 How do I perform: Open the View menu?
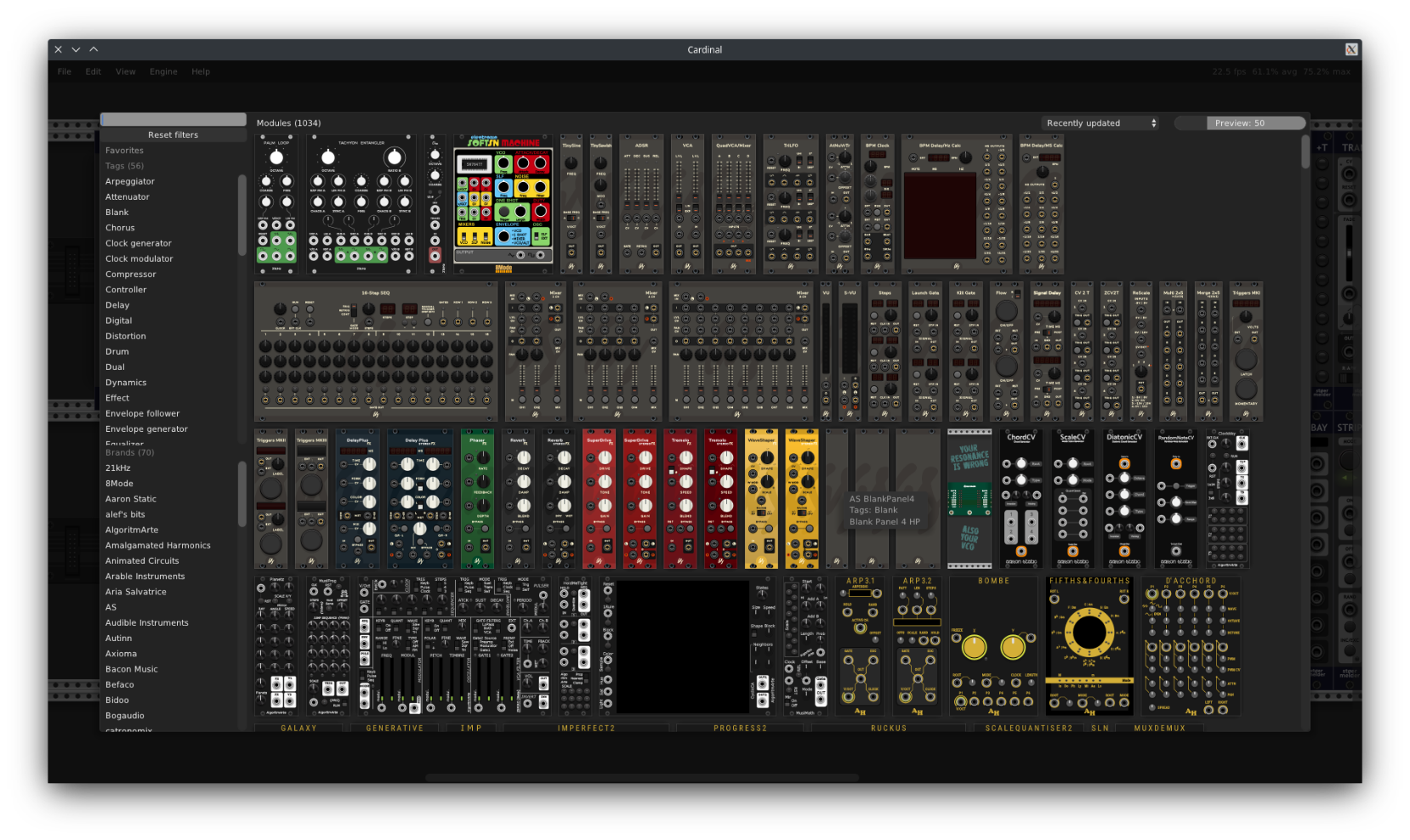point(126,71)
